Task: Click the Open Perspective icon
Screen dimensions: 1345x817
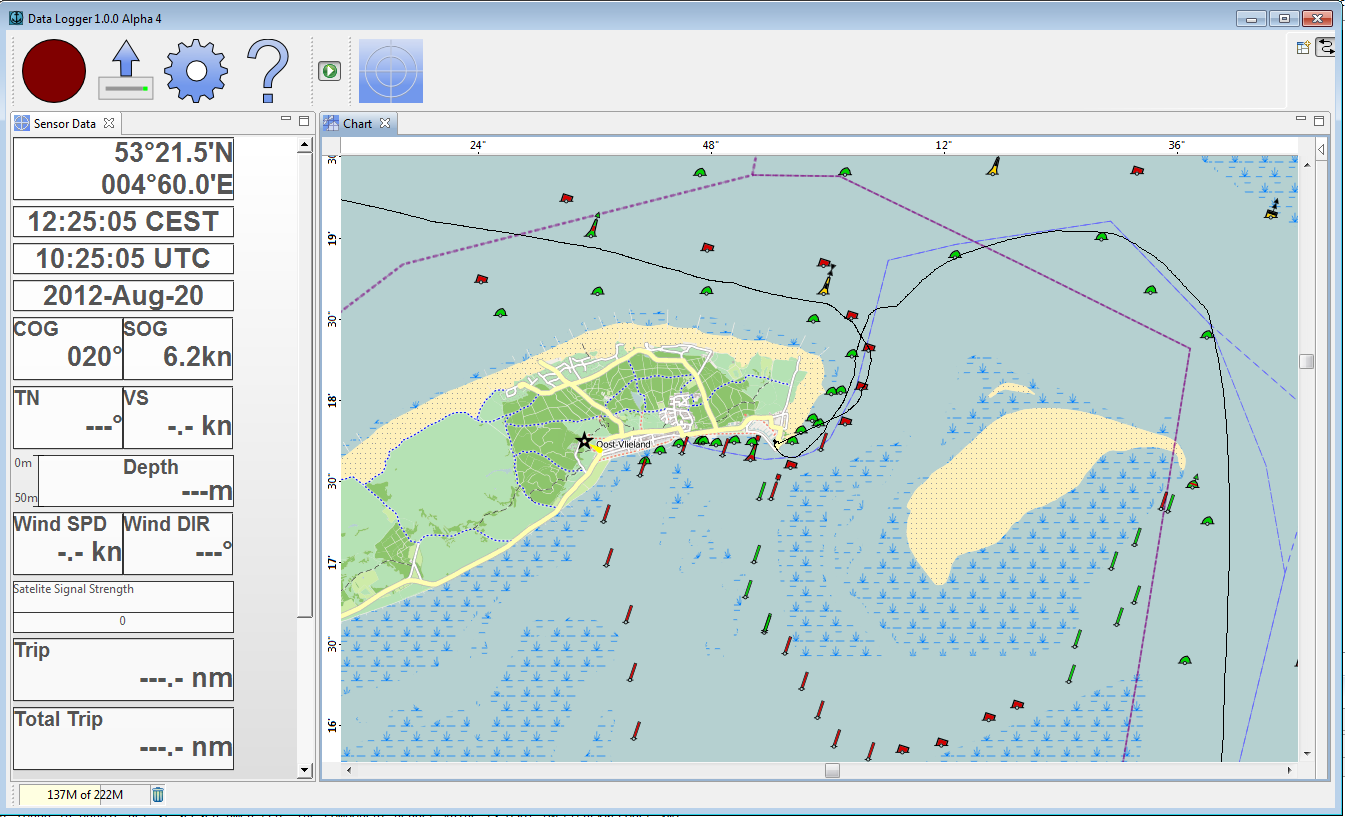Action: coord(1303,47)
